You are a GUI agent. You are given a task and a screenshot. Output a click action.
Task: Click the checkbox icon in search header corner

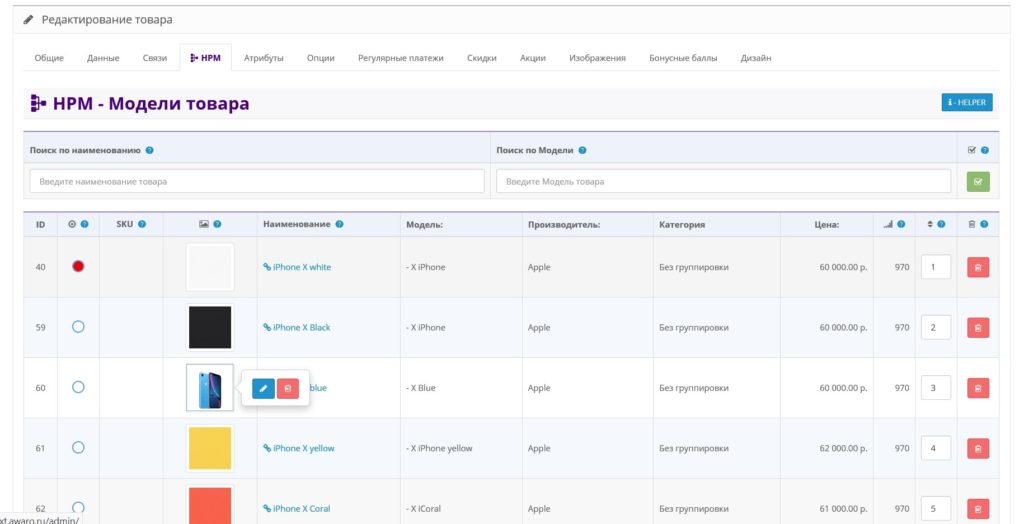(972, 150)
